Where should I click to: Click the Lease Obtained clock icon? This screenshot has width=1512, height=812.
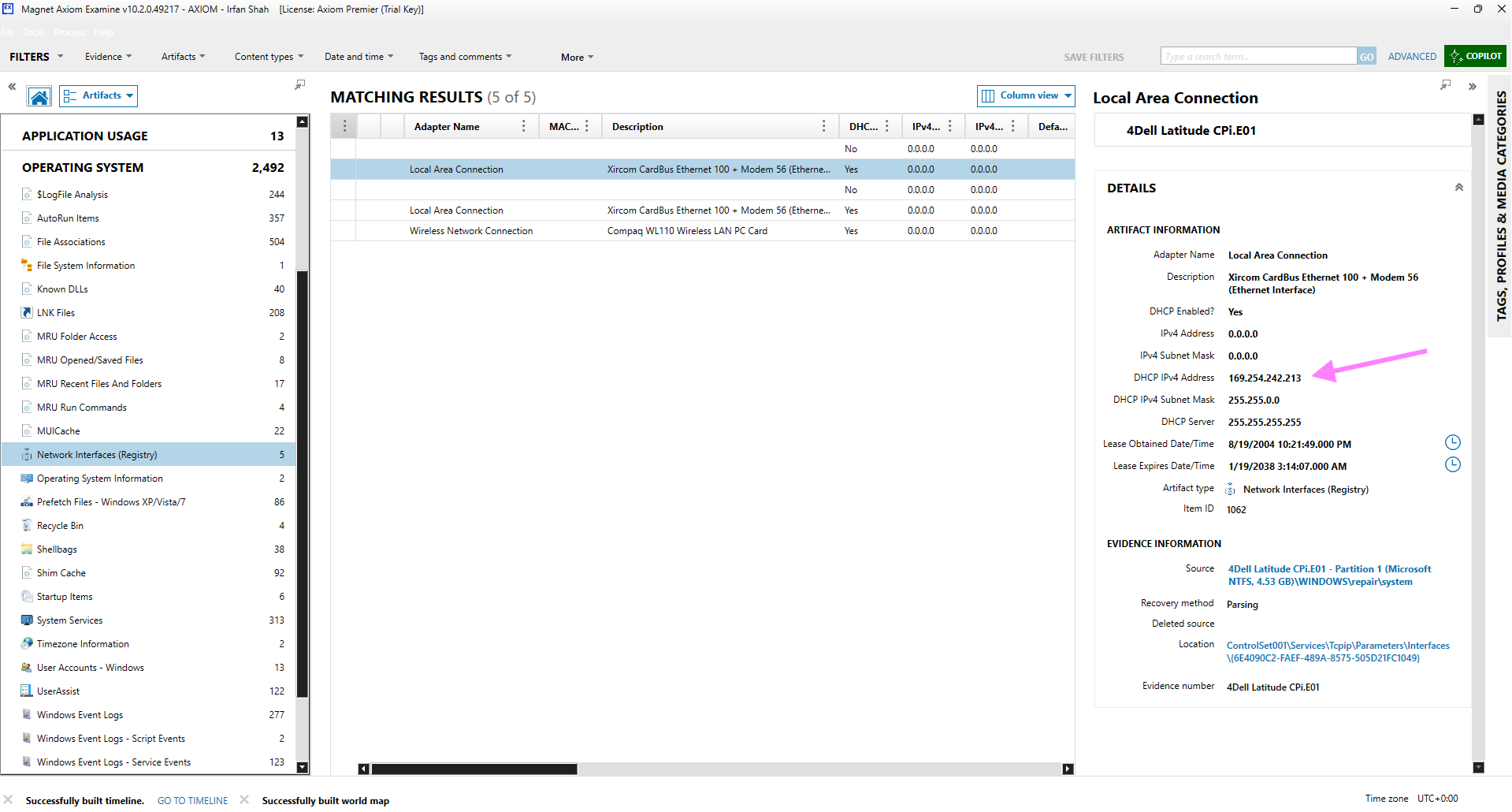[x=1452, y=442]
